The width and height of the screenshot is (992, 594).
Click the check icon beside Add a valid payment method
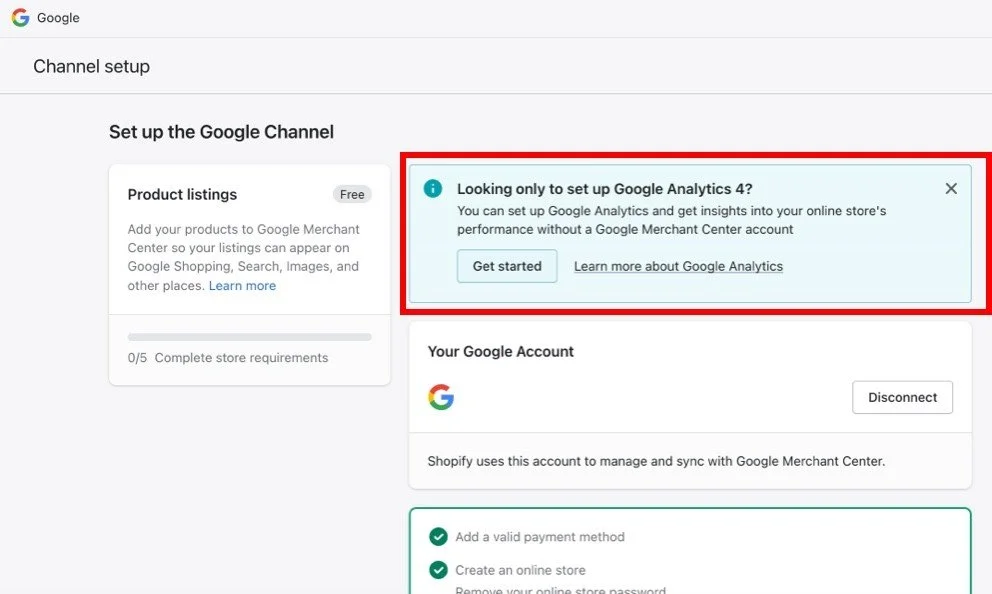[438, 536]
